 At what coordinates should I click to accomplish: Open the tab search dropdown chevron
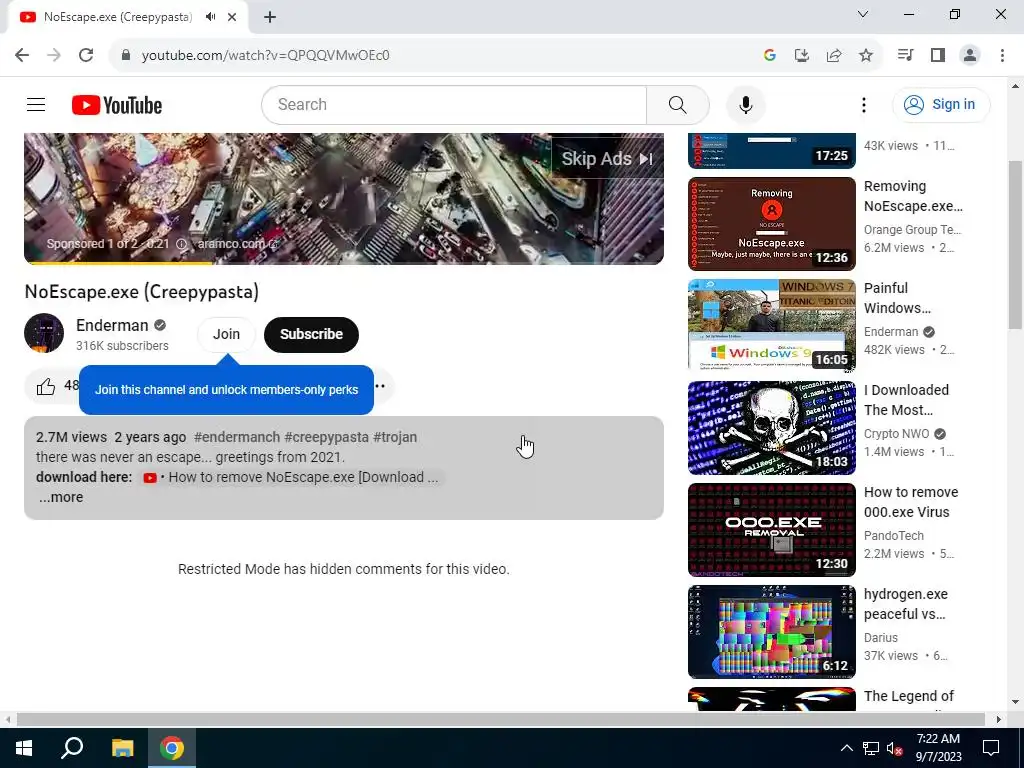(863, 14)
